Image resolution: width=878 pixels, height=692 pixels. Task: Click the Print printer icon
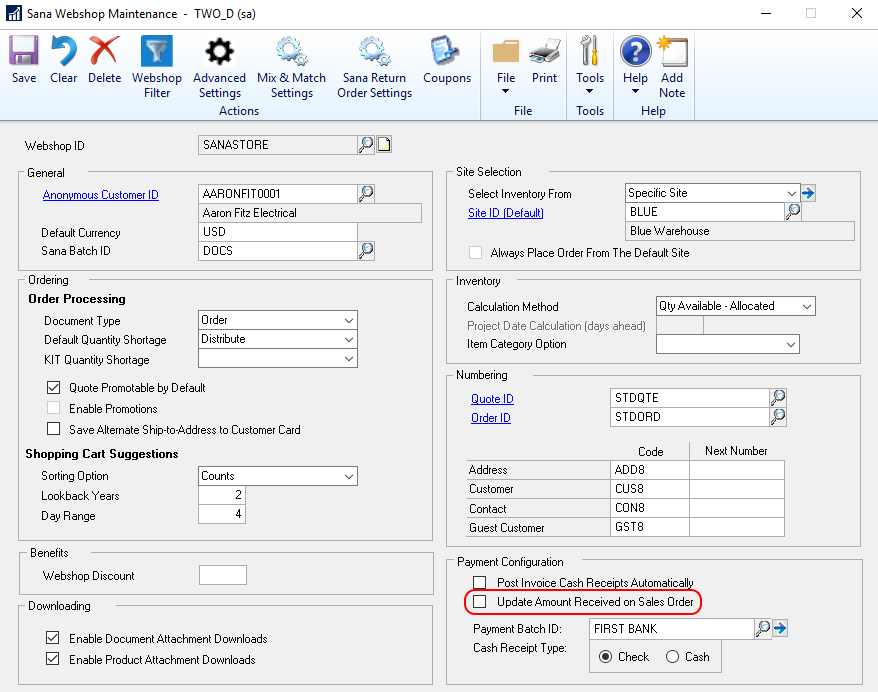(x=544, y=52)
